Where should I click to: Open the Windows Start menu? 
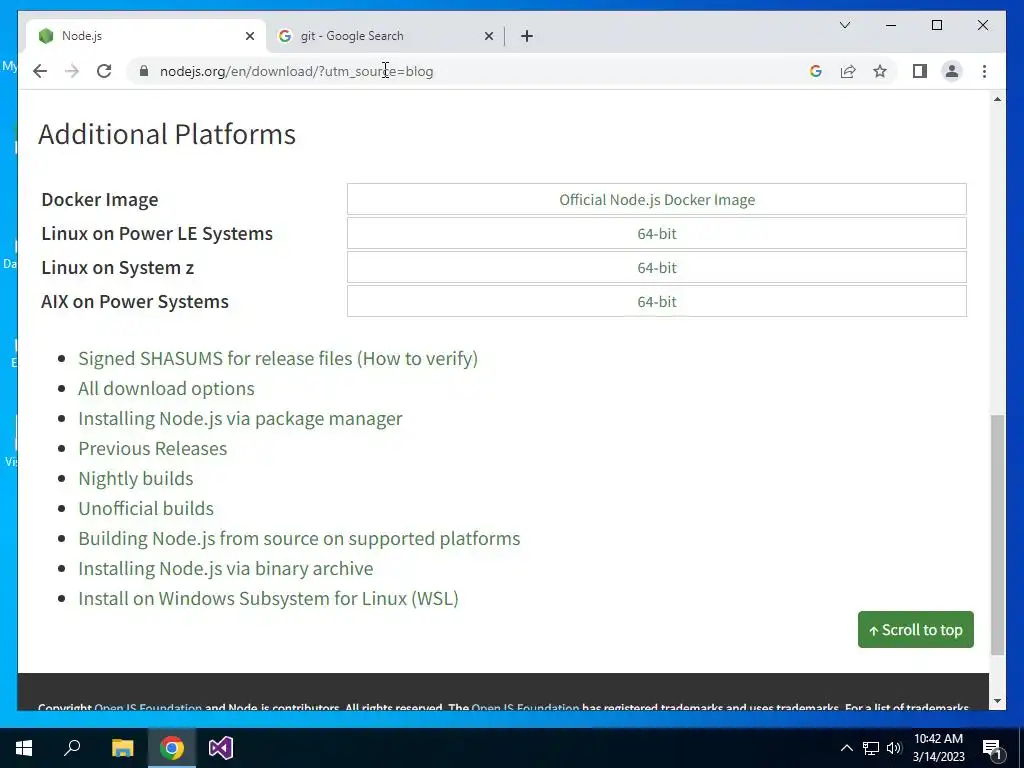click(x=24, y=748)
